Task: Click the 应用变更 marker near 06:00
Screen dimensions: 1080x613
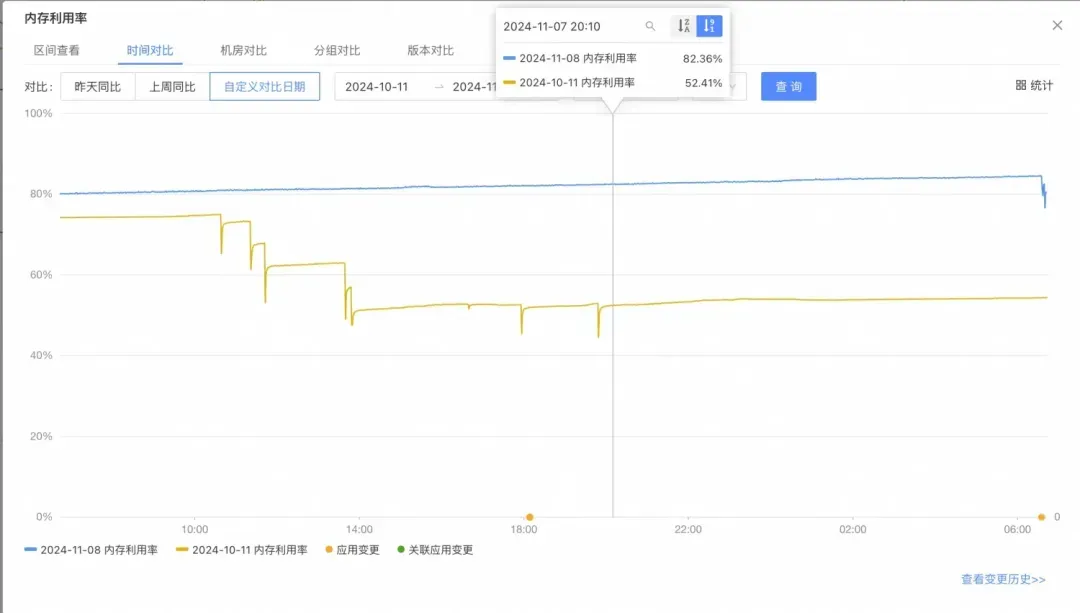Action: 1041,517
